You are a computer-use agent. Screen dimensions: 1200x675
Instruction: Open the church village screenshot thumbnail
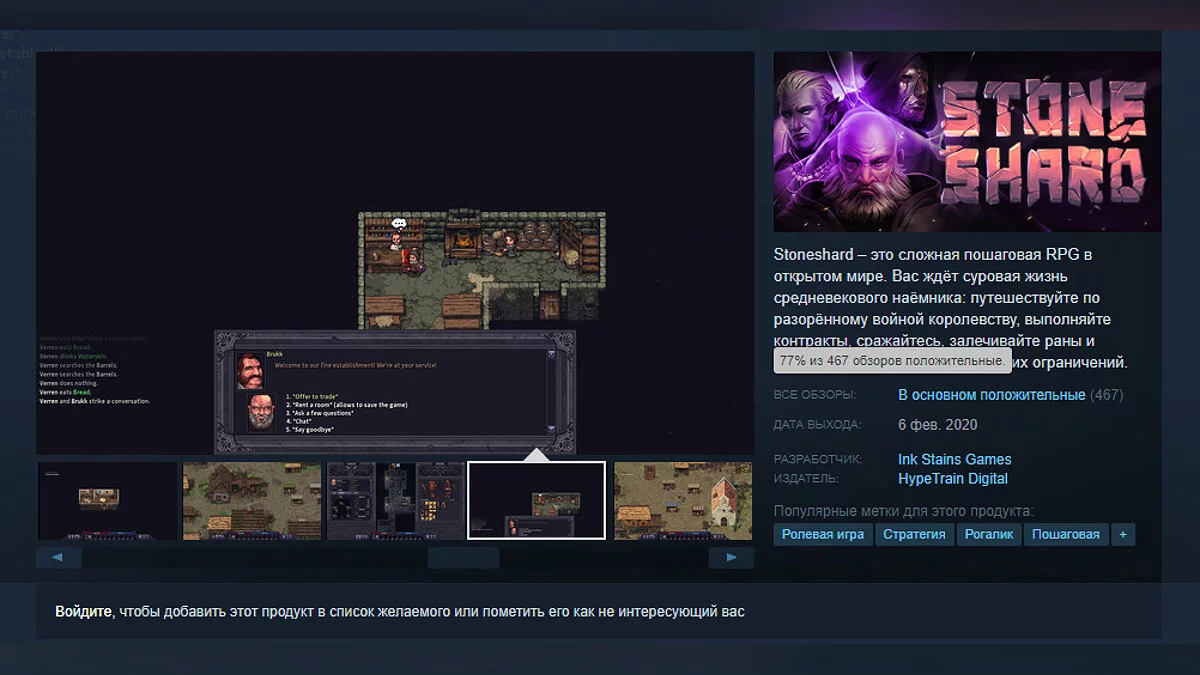pos(684,500)
